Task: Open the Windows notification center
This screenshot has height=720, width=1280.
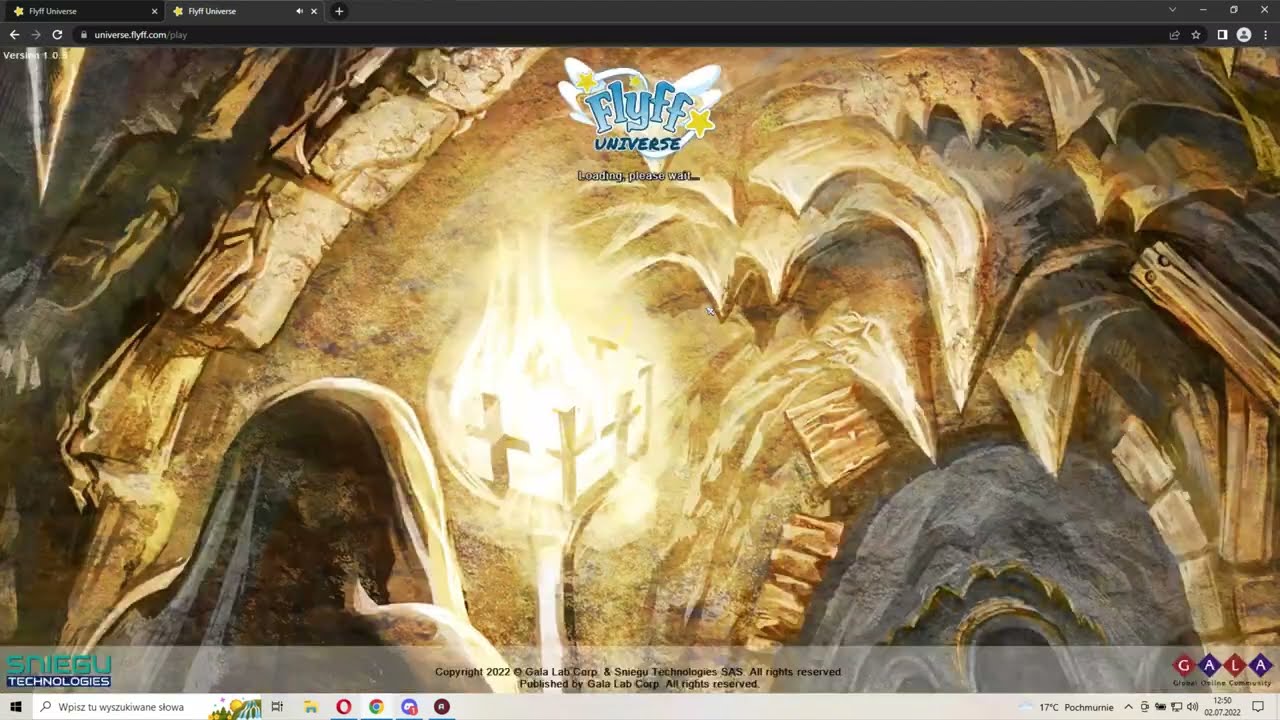Action: [x=1259, y=707]
